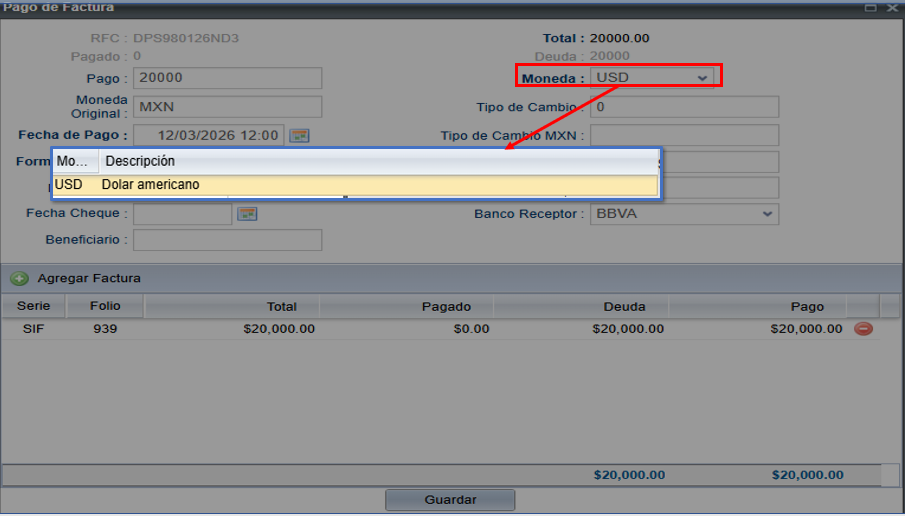
Task: Sort invoices by the Folio column
Action: 105,307
